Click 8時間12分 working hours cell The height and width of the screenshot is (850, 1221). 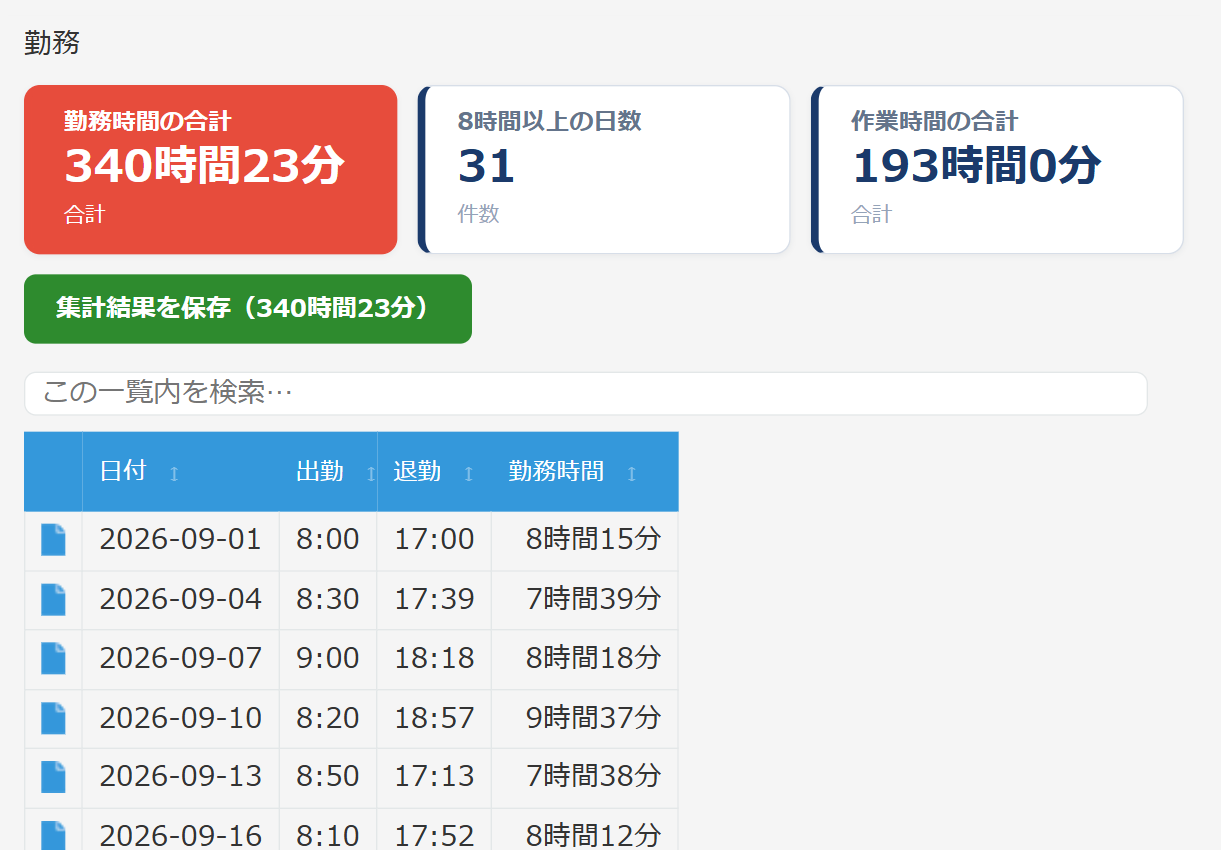[x=585, y=830]
